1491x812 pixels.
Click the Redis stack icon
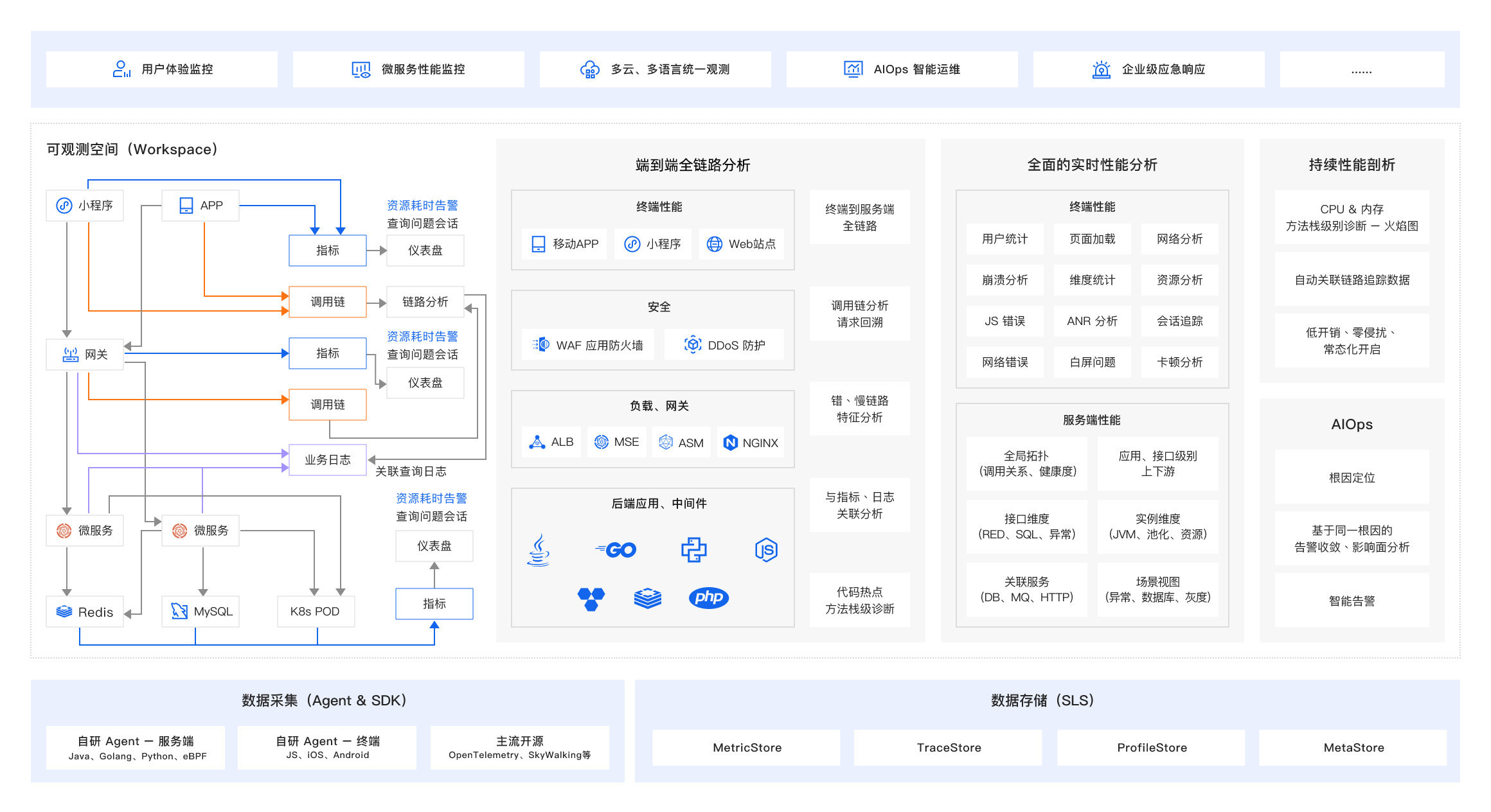pos(64,612)
